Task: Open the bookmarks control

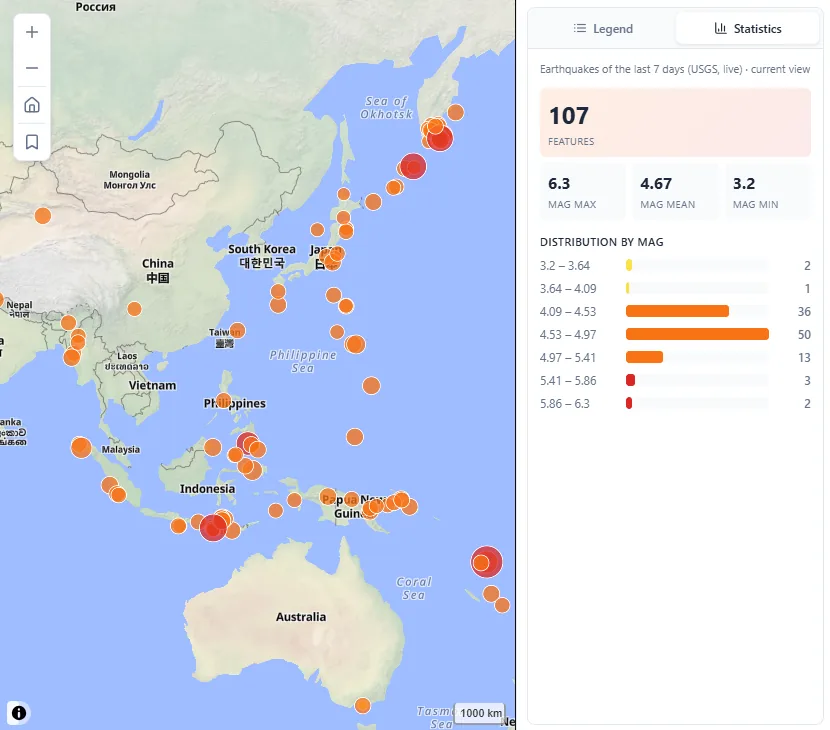Action: coord(32,142)
